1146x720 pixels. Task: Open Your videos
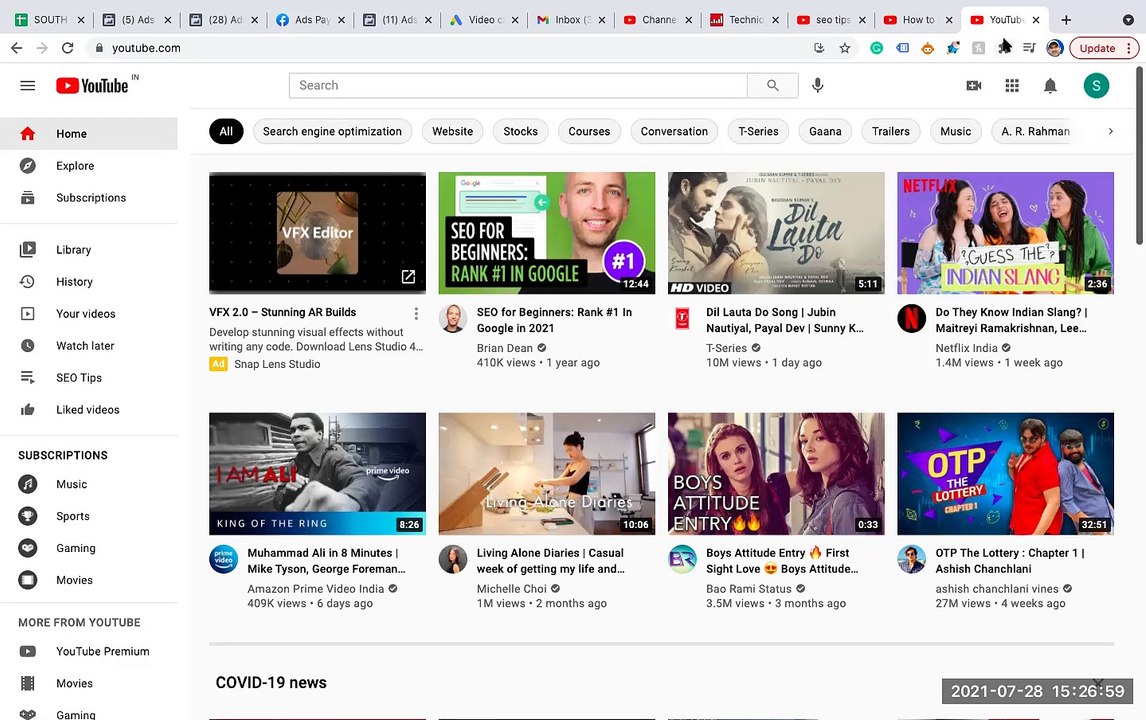tap(88, 314)
